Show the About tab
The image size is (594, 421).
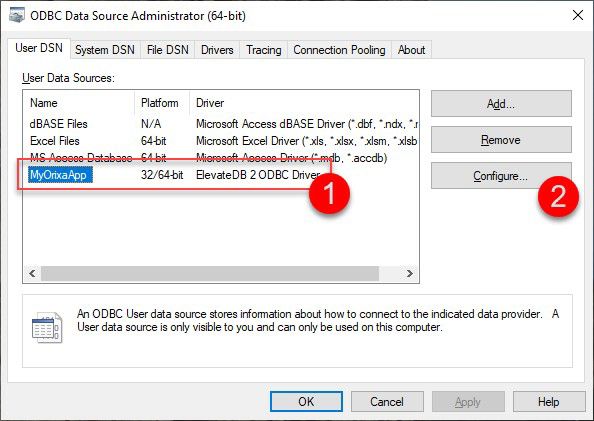point(411,50)
